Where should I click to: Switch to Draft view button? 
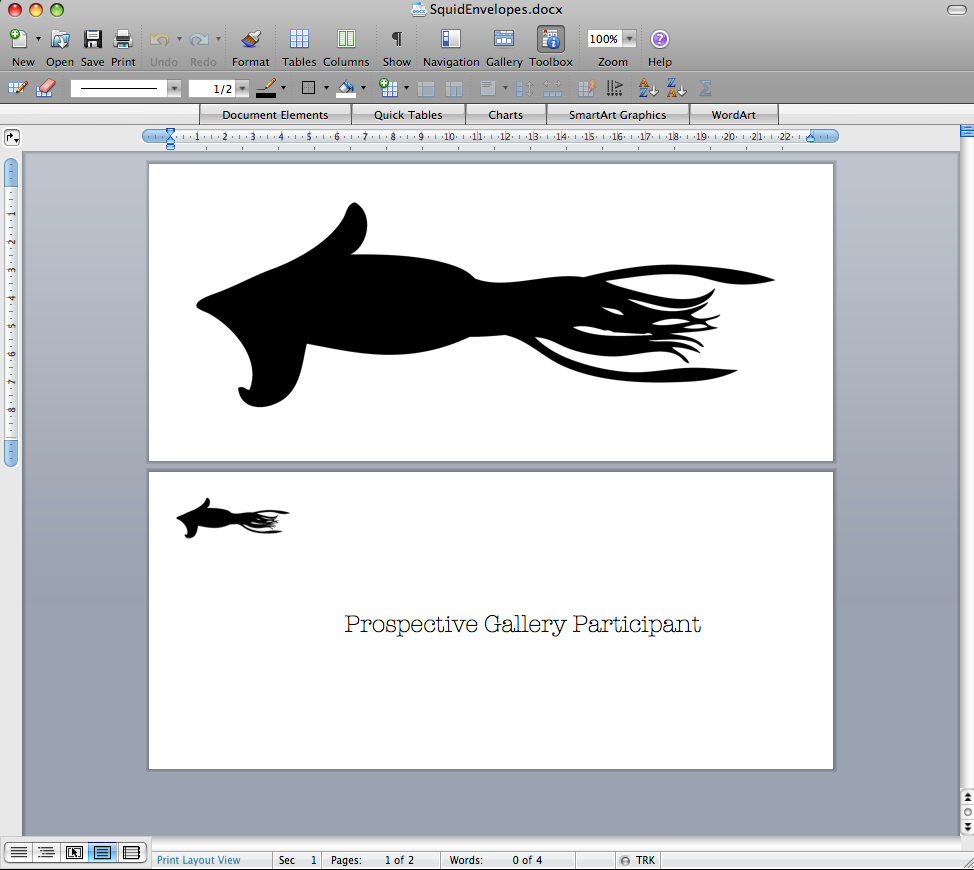click(19, 853)
